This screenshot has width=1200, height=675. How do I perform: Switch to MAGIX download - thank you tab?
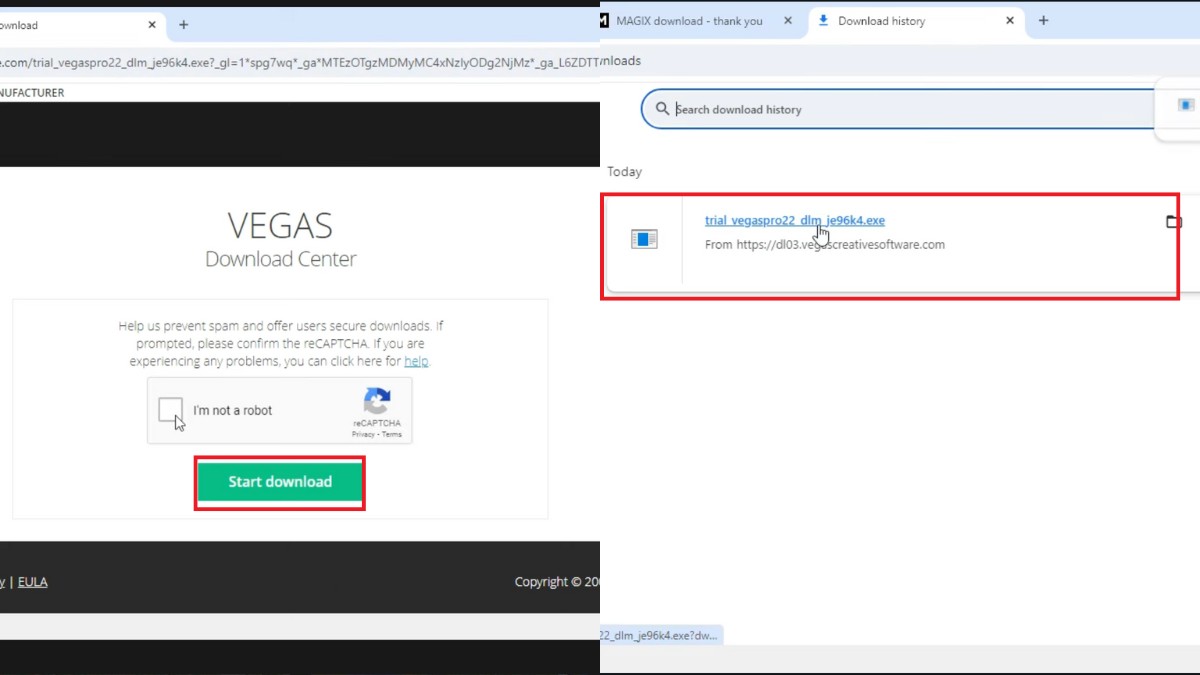click(688, 21)
